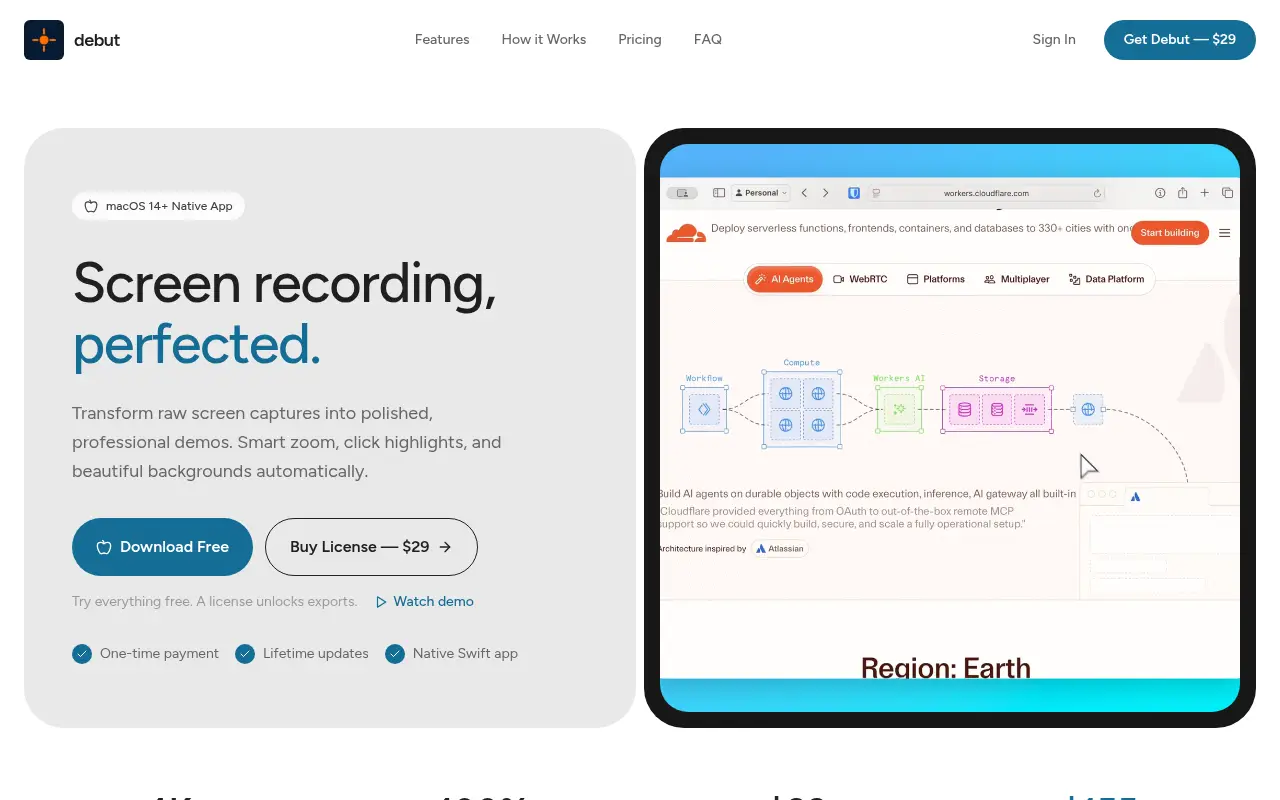This screenshot has height=800, width=1280.
Task: Select the AI Agents tab
Action: [784, 280]
